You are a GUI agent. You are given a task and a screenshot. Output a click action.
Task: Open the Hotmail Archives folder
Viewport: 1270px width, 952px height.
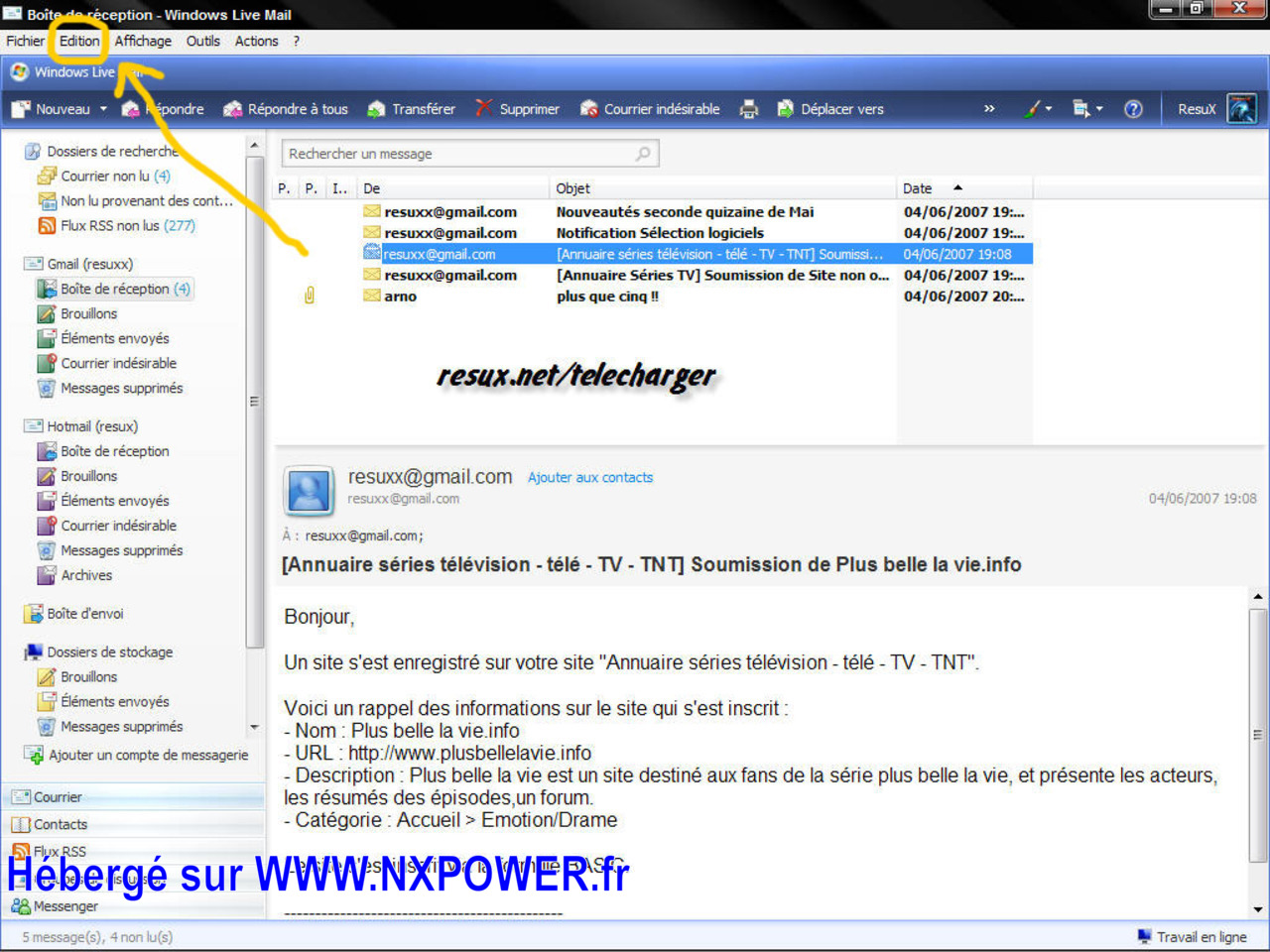(74, 575)
